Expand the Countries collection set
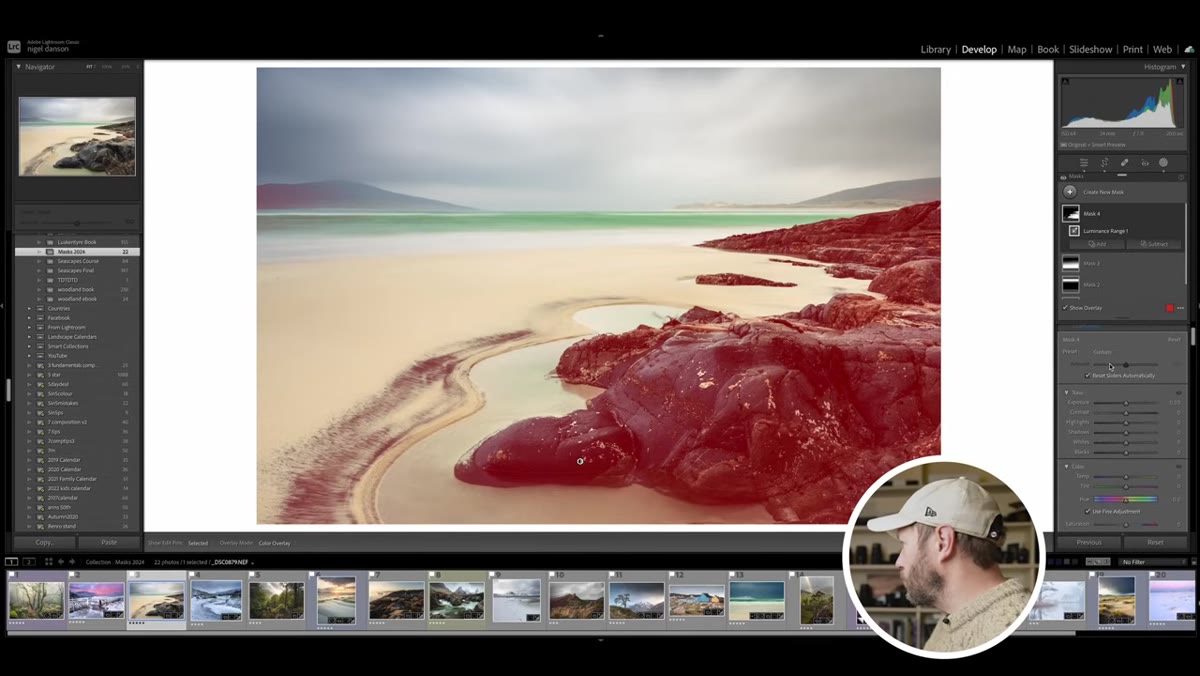 (29, 308)
